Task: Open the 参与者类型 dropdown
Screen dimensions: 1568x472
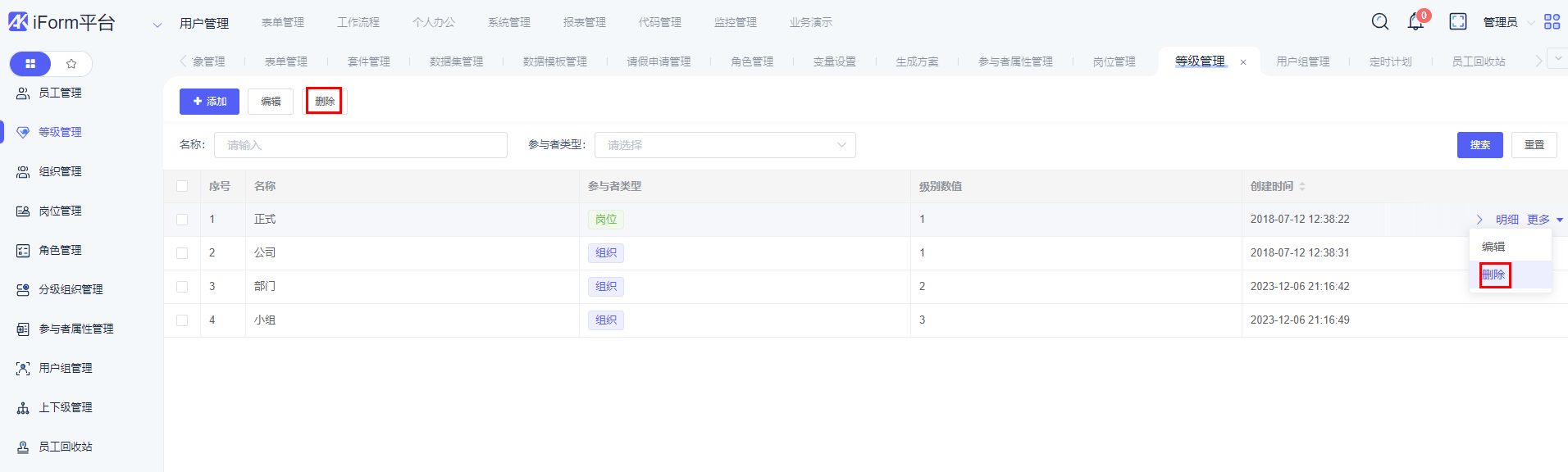Action: (725, 145)
